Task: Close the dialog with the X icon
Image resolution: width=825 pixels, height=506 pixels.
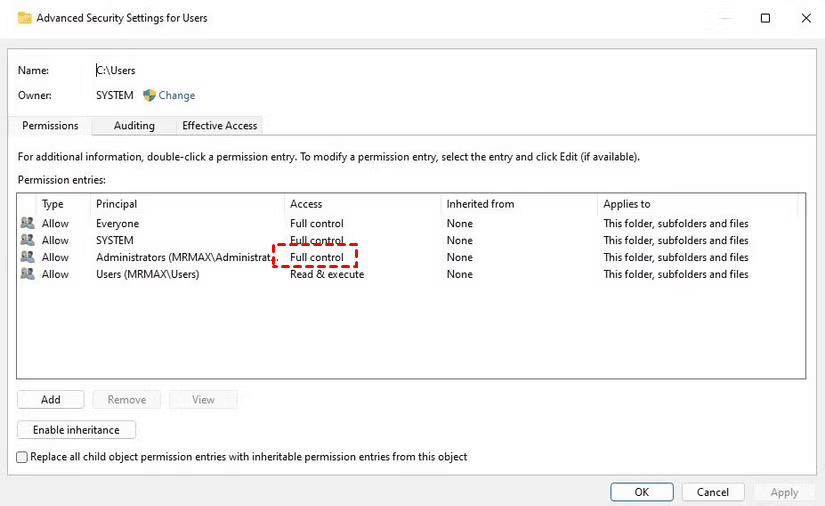Action: pos(806,18)
